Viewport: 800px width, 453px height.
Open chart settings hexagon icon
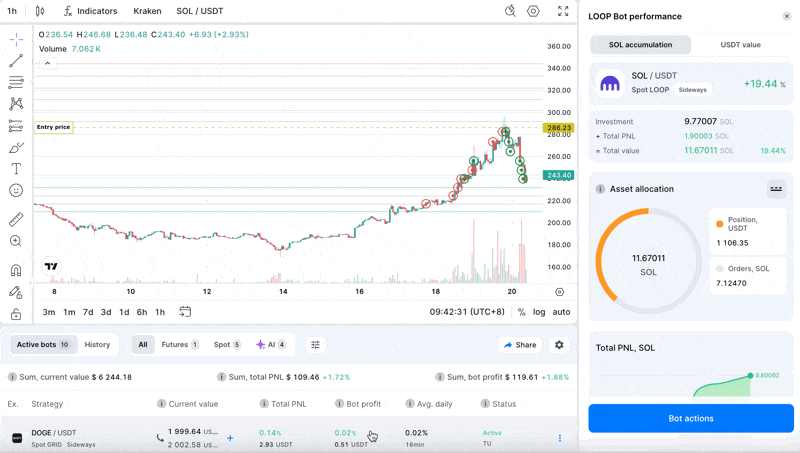pyautogui.click(x=533, y=11)
